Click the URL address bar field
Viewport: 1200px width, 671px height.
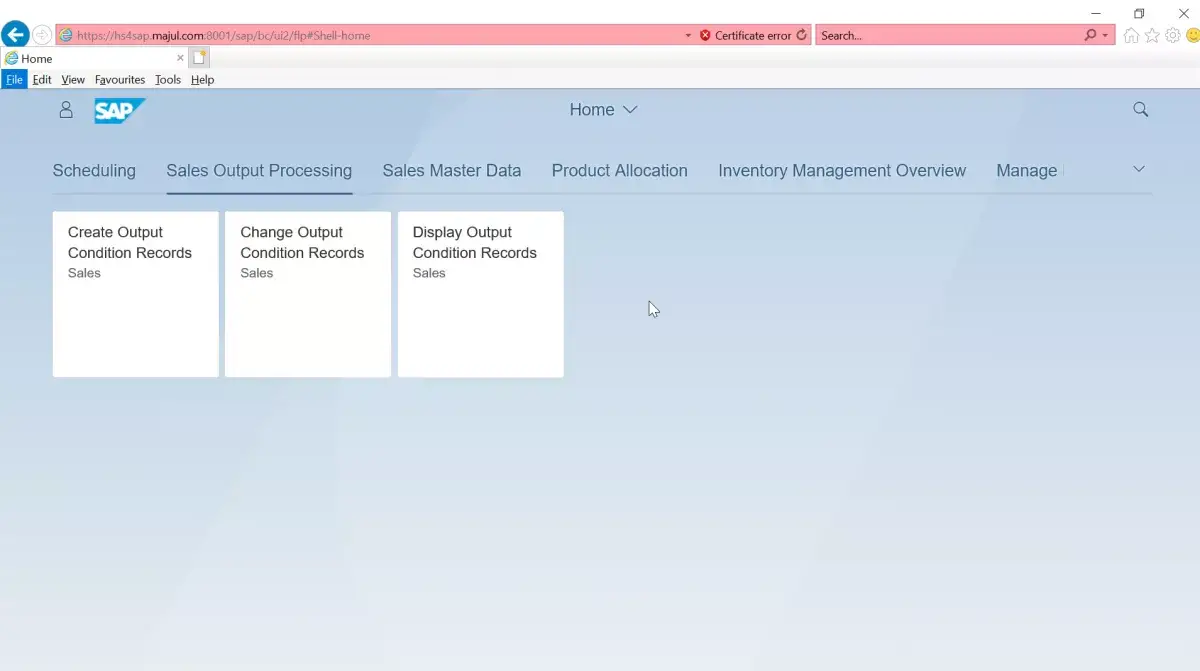coord(370,35)
